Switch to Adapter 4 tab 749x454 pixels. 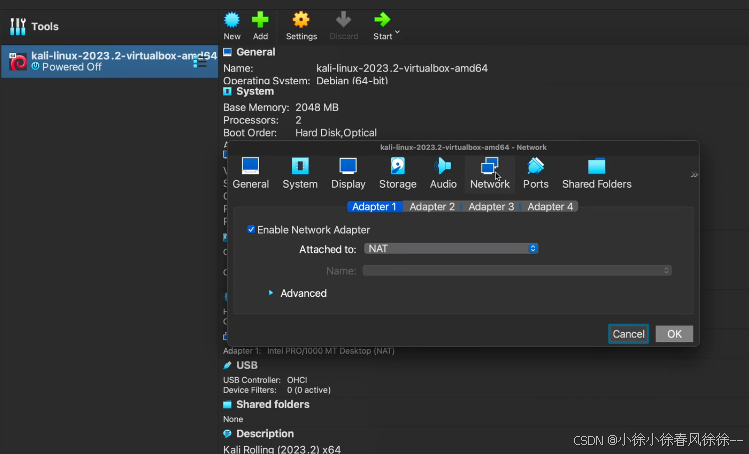[x=550, y=206]
